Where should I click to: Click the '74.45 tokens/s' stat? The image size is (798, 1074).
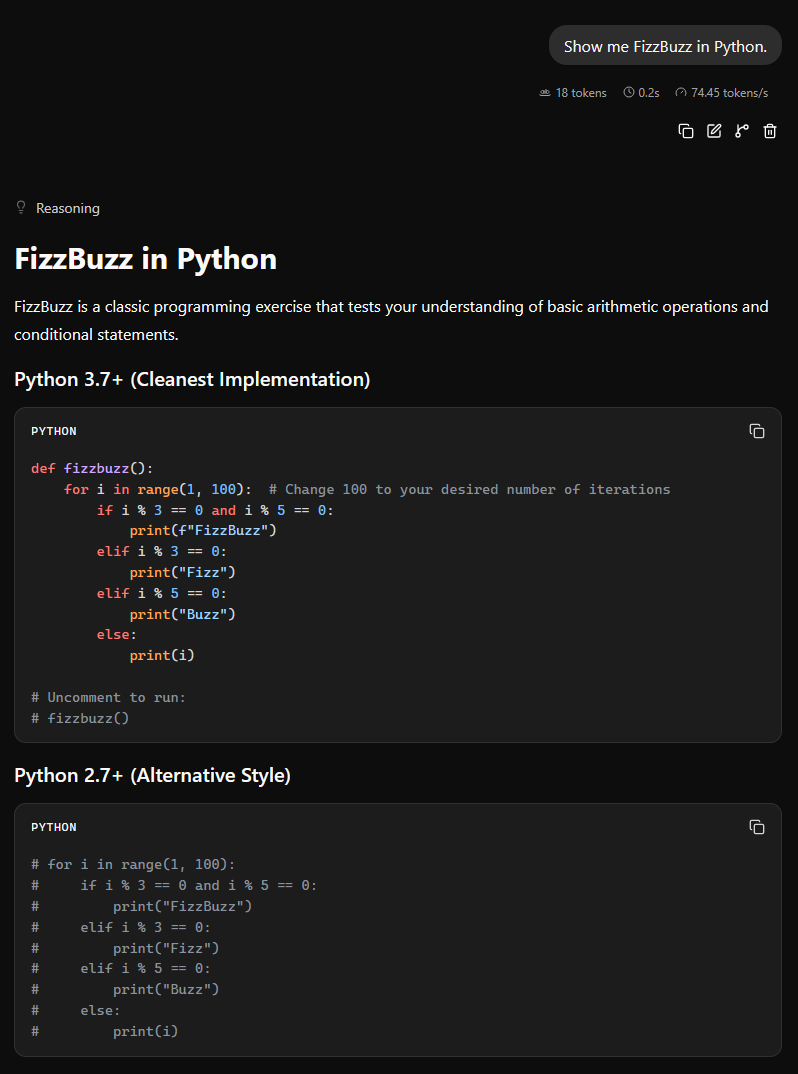(722, 92)
